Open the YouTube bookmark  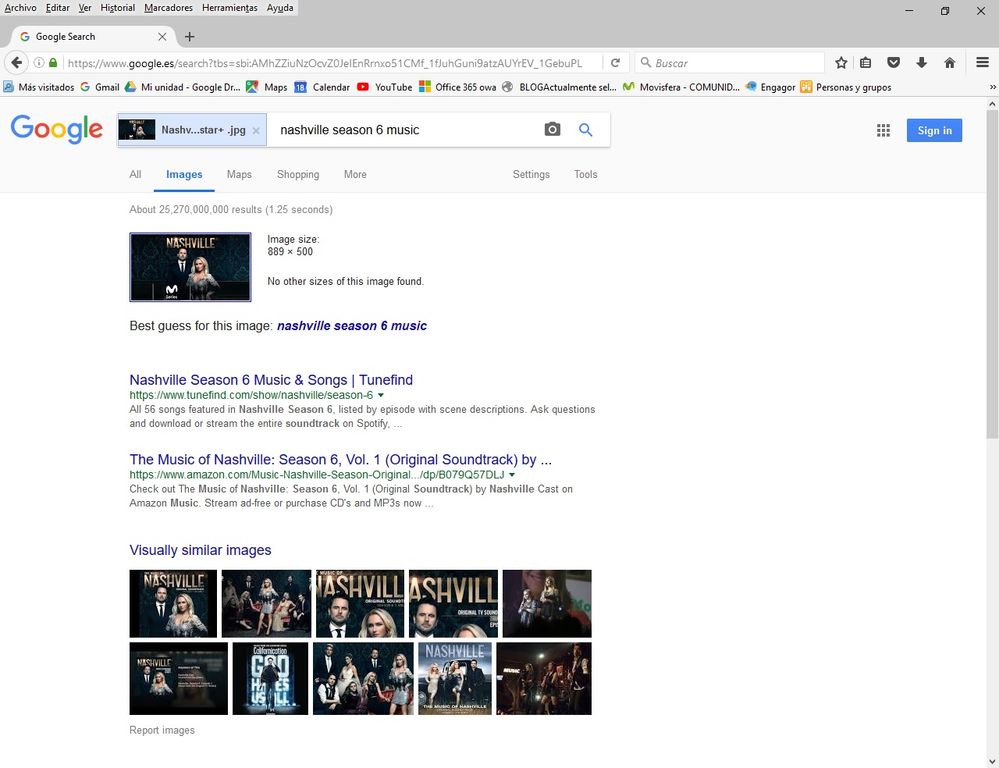point(388,87)
